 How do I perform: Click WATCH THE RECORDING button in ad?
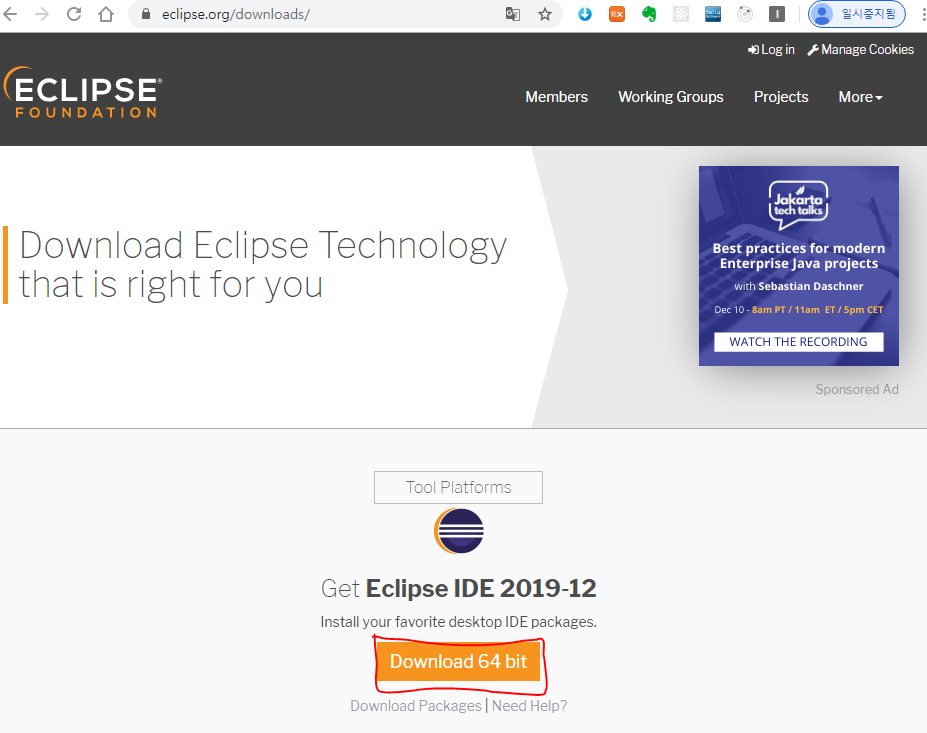799,342
